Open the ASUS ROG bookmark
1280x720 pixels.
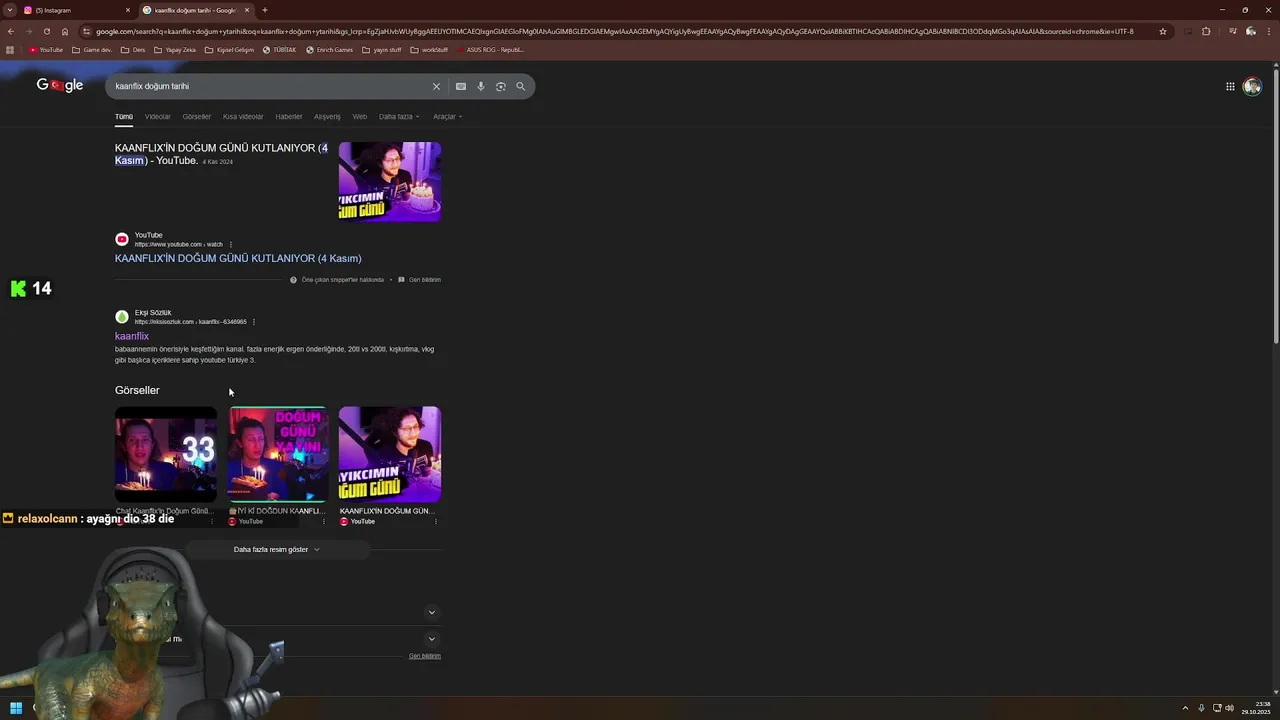pos(490,49)
